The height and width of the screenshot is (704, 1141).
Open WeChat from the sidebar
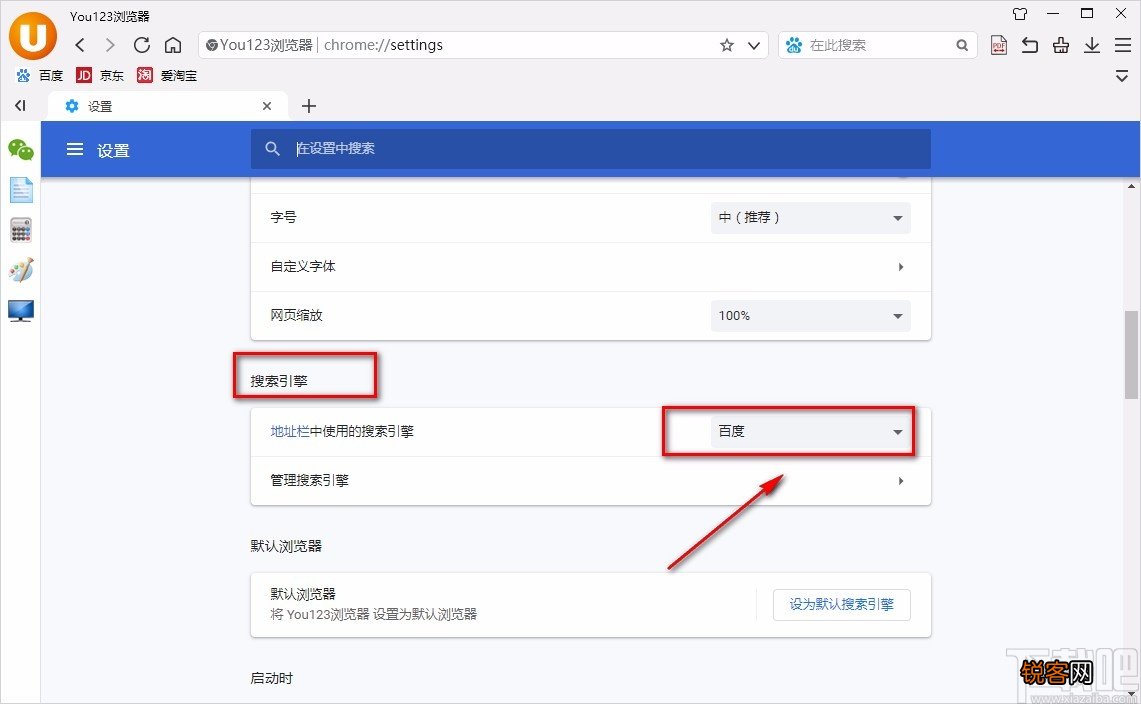[21, 150]
